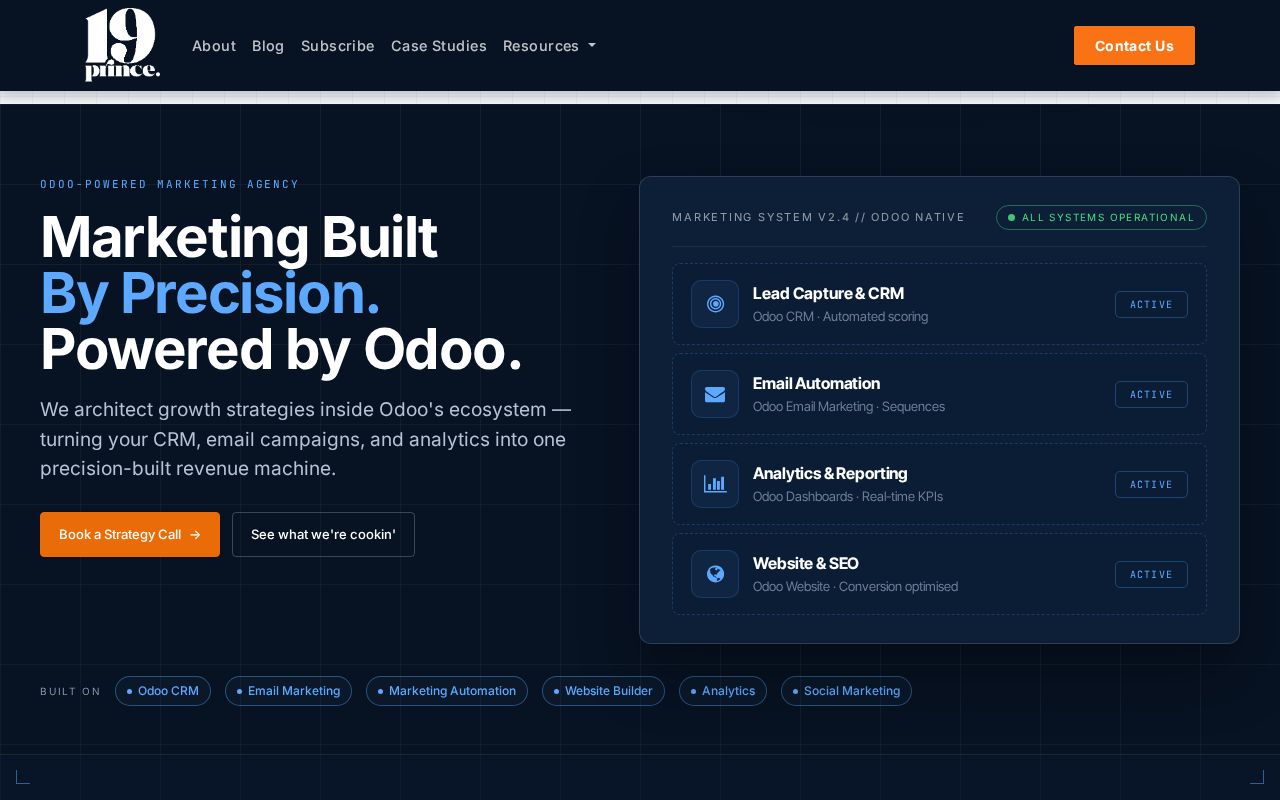The height and width of the screenshot is (800, 1280).
Task: Click the Email Automation envelope icon
Action: click(715, 394)
